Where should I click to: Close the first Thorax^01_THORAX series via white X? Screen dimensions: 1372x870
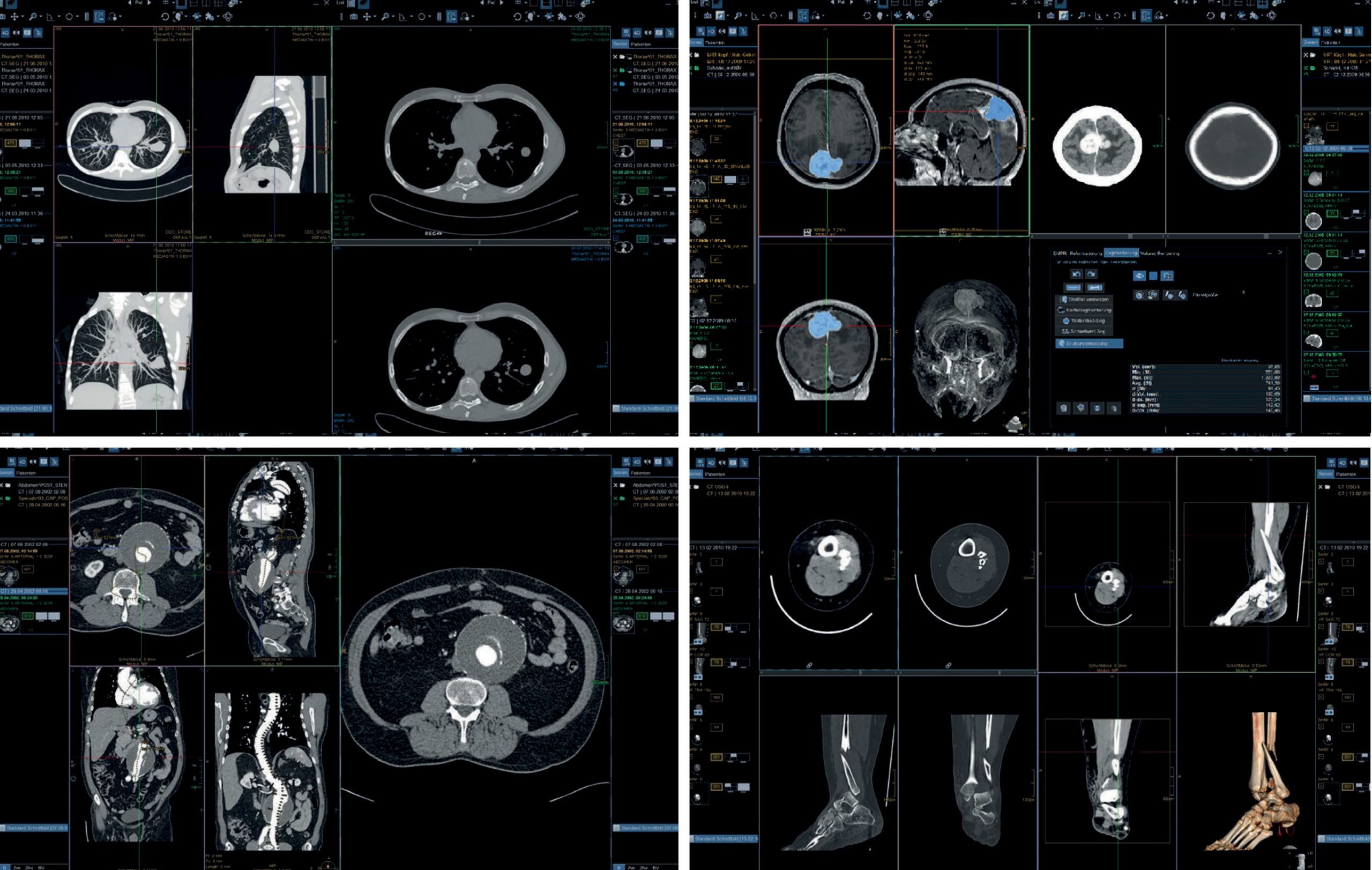(x=615, y=56)
